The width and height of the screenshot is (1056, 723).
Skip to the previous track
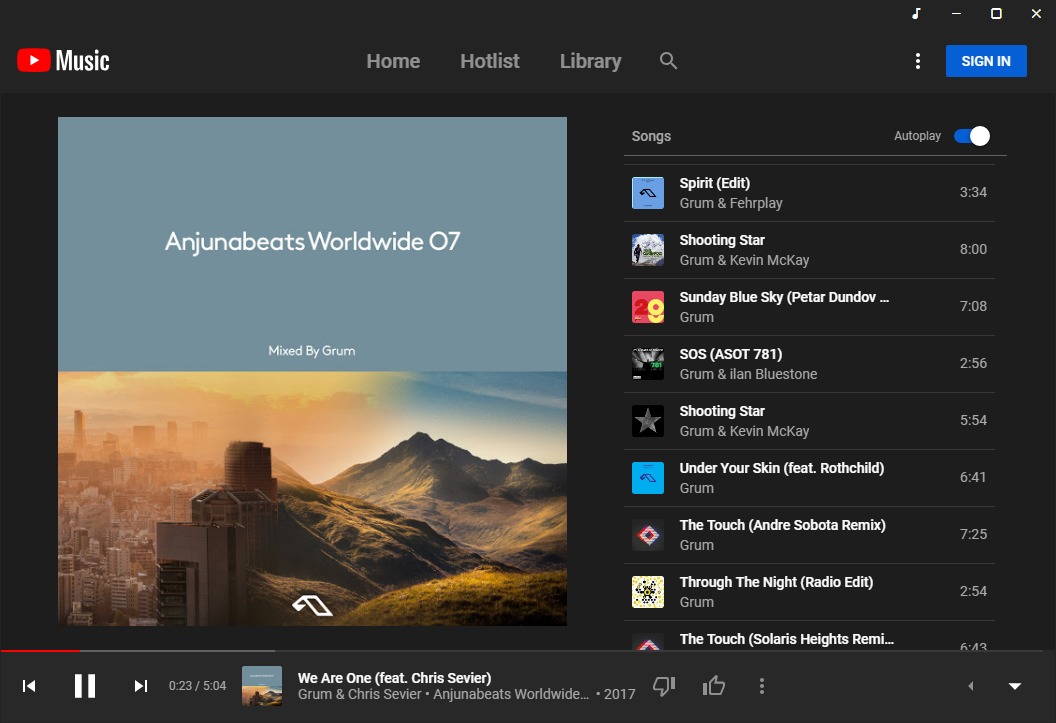[x=29, y=686]
